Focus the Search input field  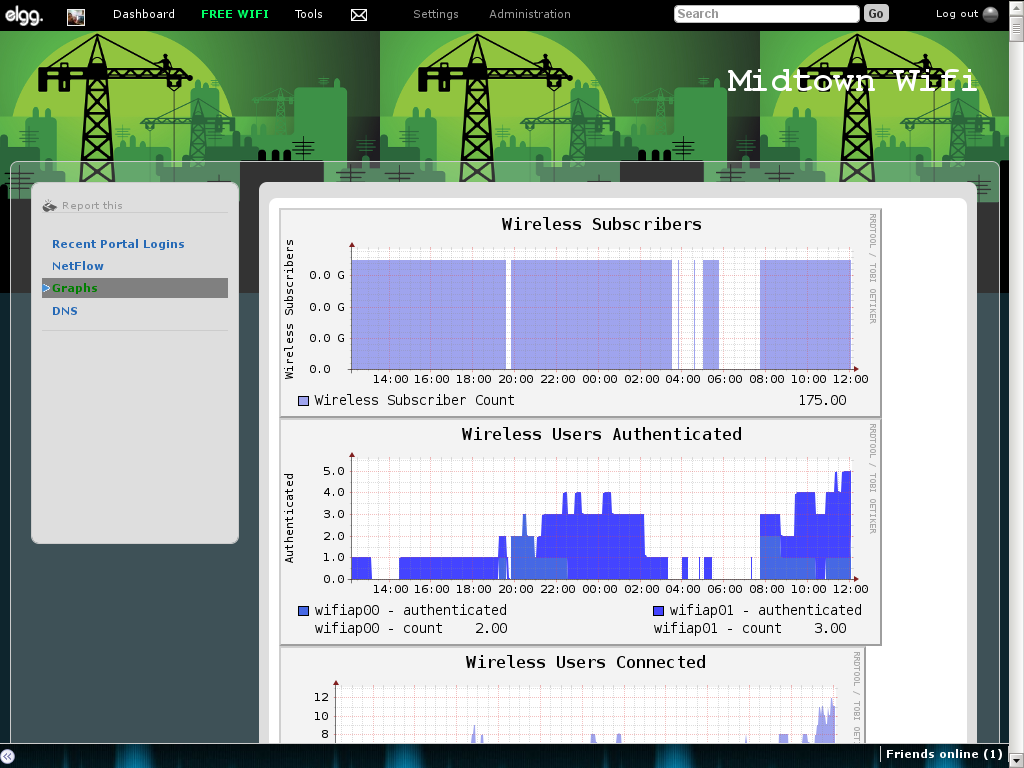coord(767,14)
